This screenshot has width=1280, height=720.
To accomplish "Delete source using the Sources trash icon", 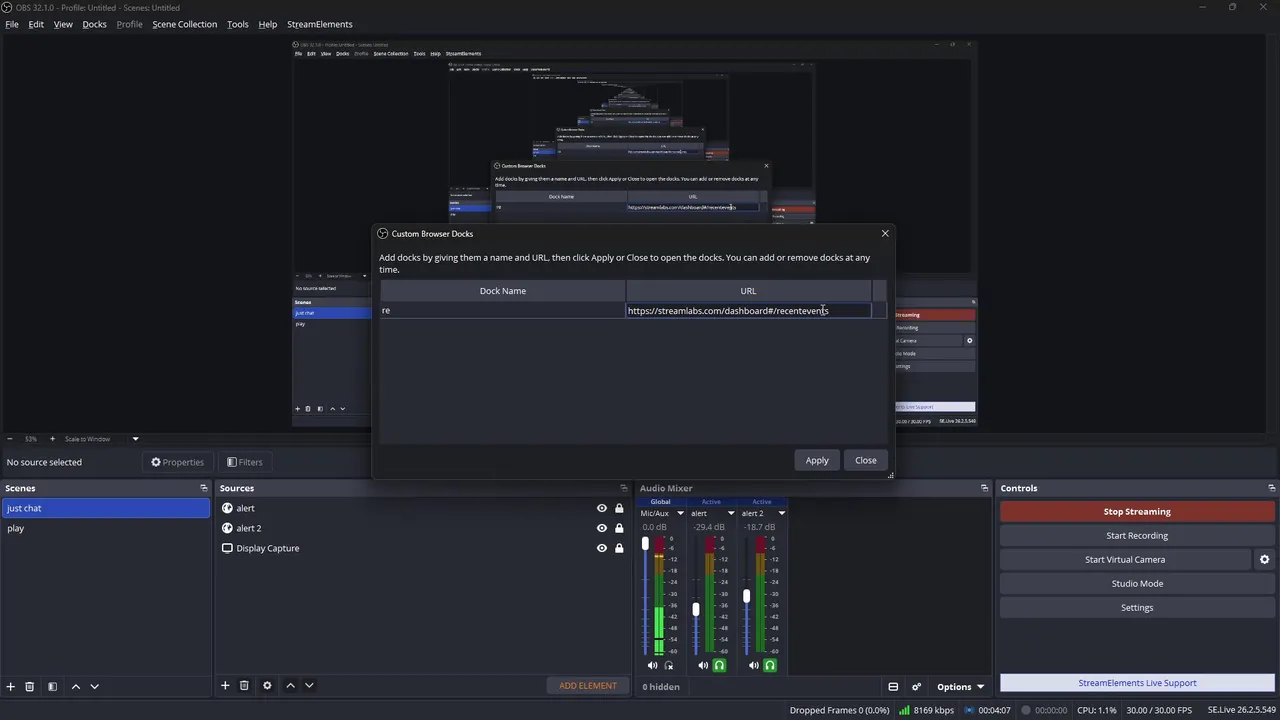I will pyautogui.click(x=244, y=685).
